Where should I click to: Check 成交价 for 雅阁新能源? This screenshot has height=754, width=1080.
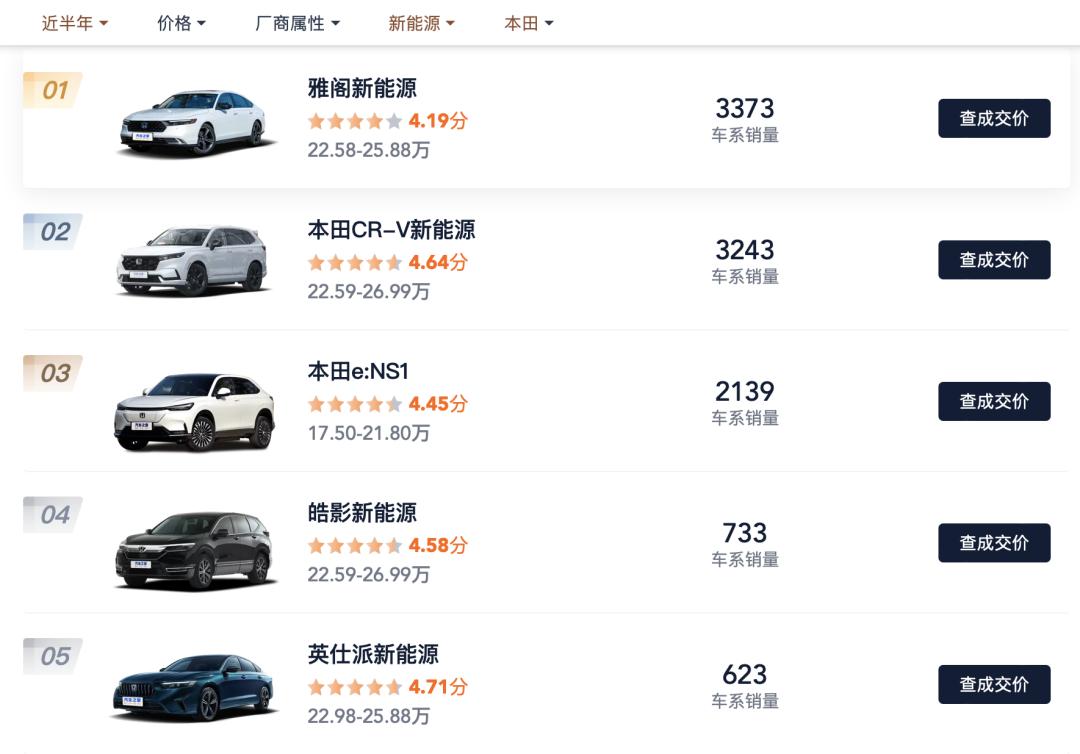point(993,118)
